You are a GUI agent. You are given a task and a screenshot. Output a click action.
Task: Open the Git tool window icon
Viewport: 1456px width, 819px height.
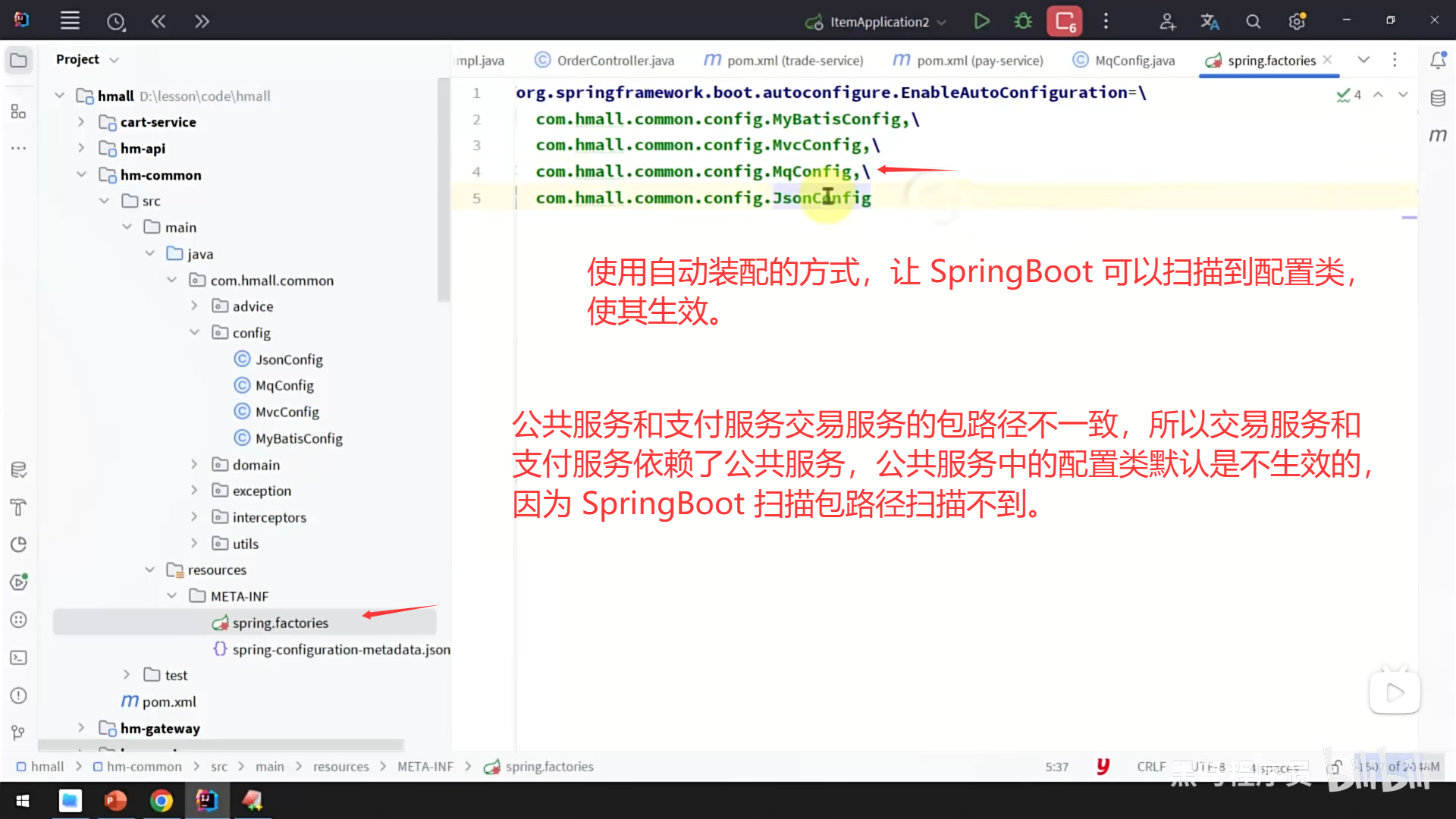(x=19, y=733)
